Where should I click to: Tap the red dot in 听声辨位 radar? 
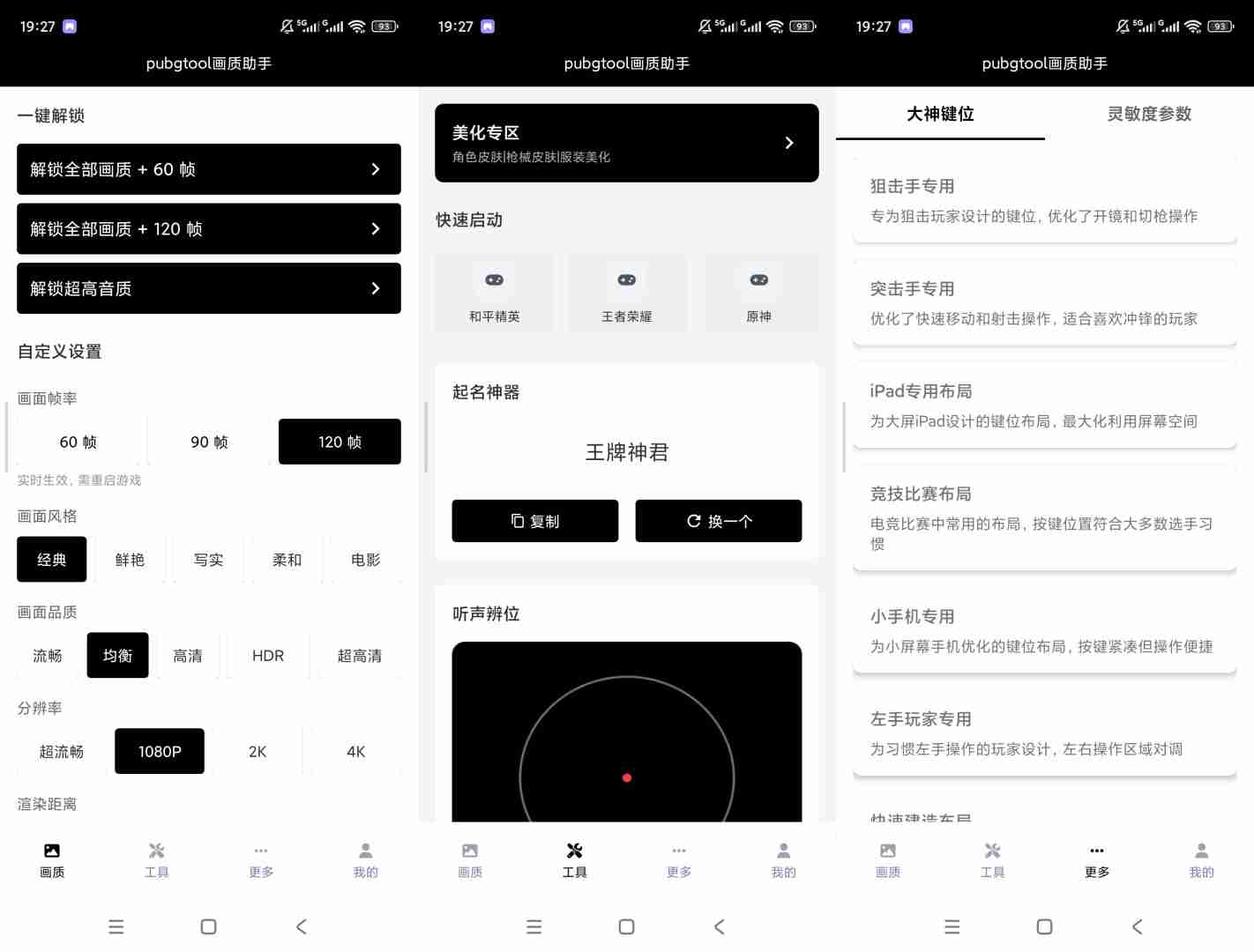pyautogui.click(x=627, y=777)
